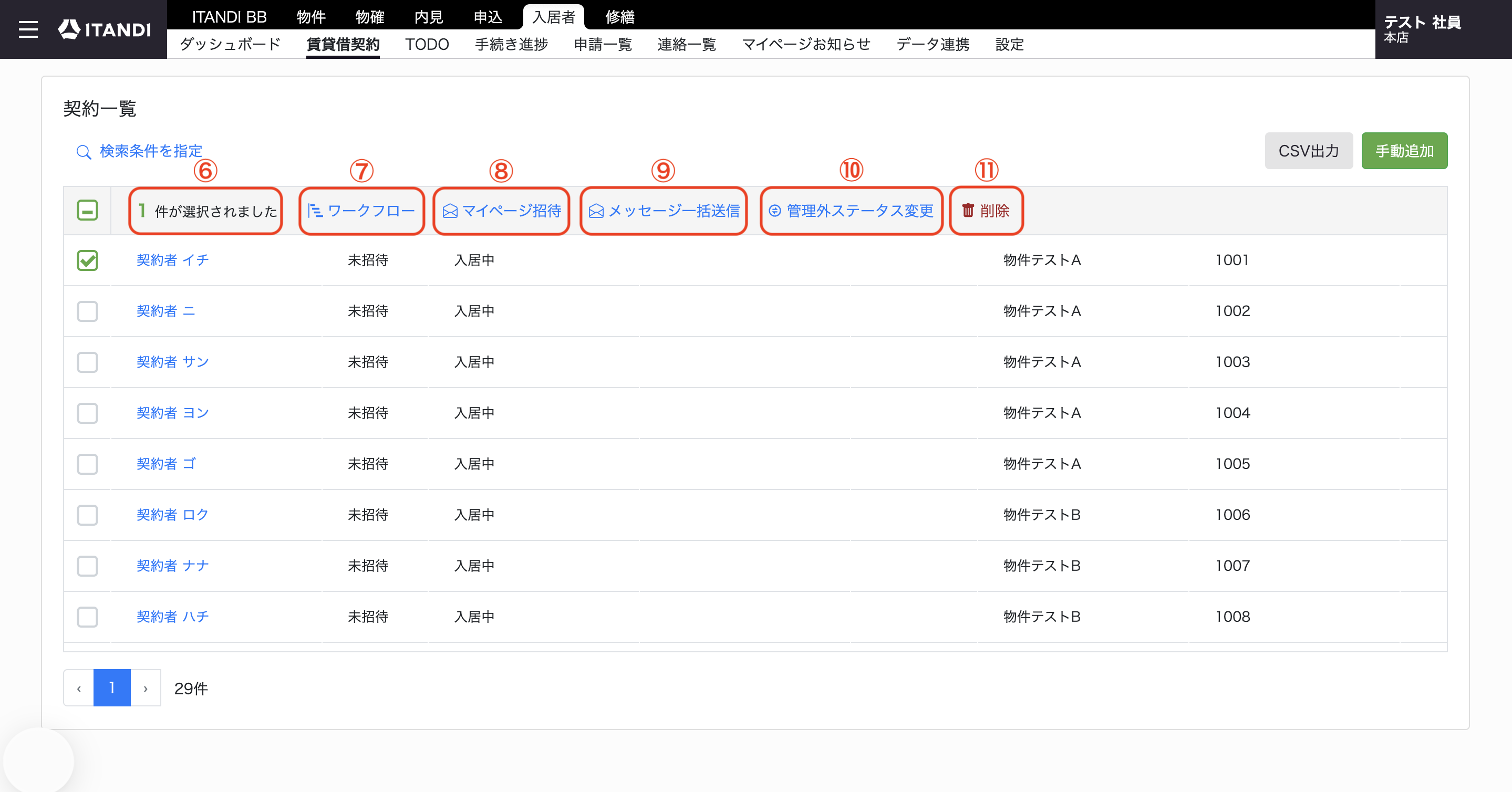Uncheck the 契約者 イチ row checkbox
The height and width of the screenshot is (792, 1512).
pos(87,260)
